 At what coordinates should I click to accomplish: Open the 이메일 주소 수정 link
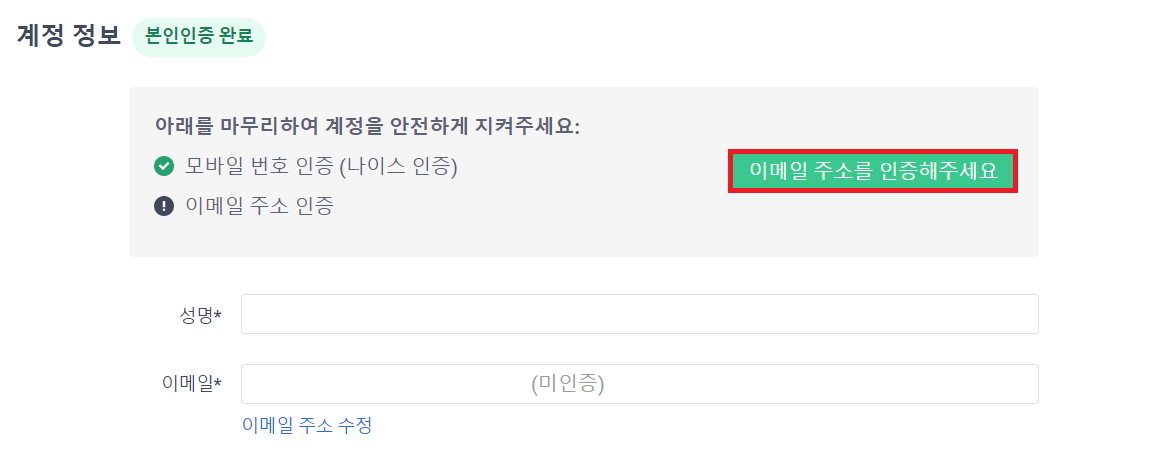click(307, 425)
